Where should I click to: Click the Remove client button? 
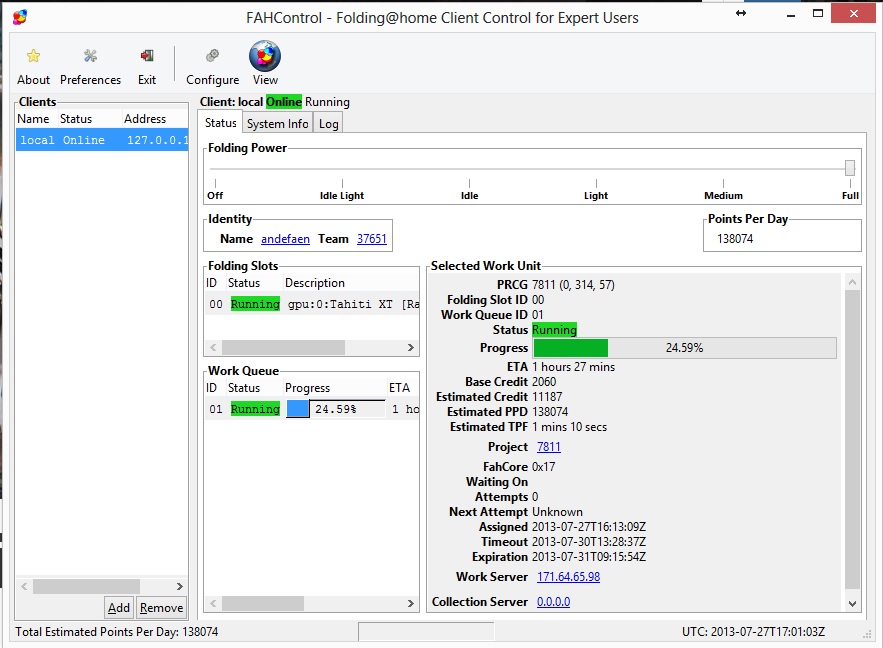[x=162, y=608]
